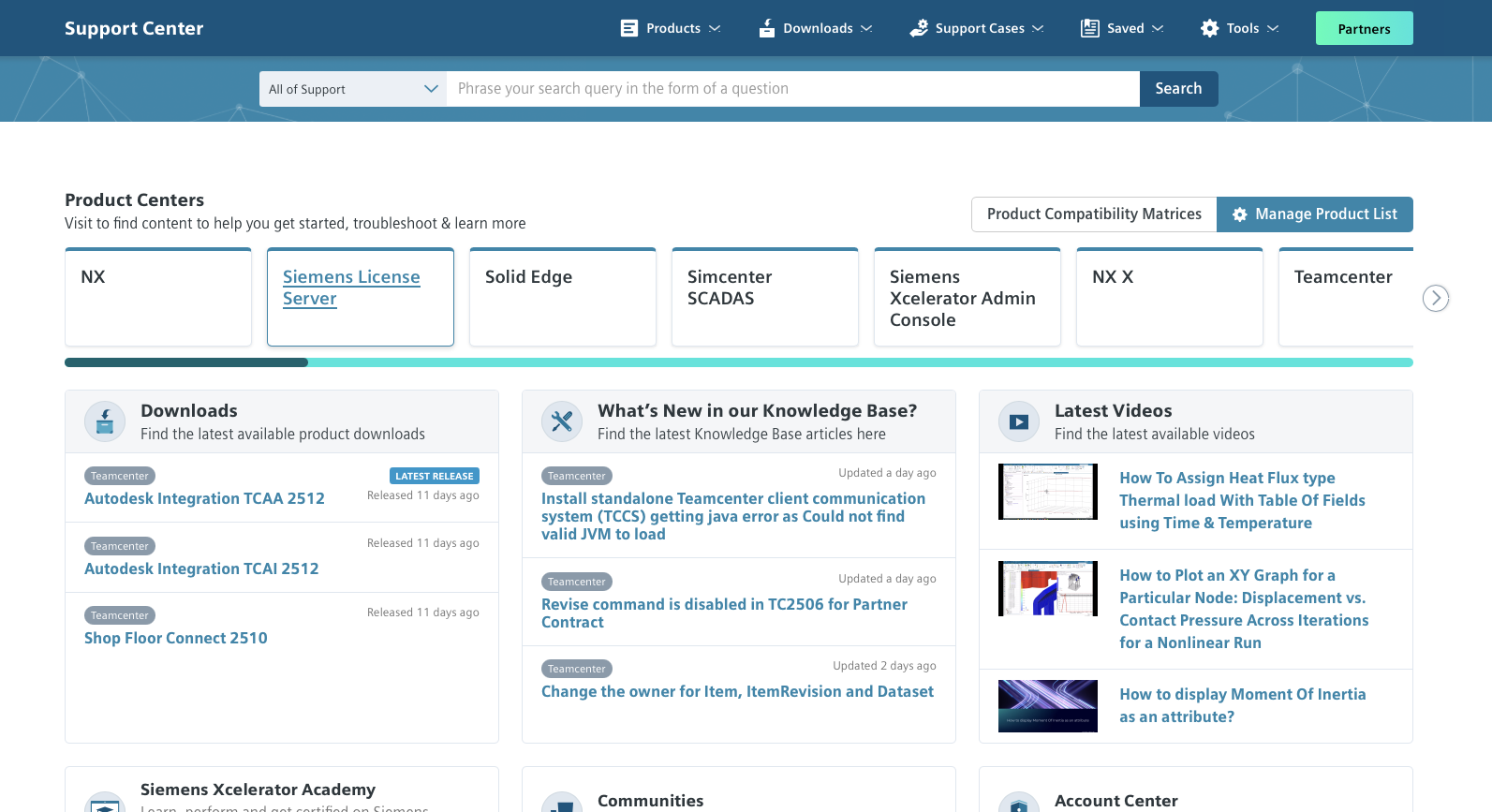Click the Products list icon in navbar
This screenshot has height=812, width=1492.
629,28
